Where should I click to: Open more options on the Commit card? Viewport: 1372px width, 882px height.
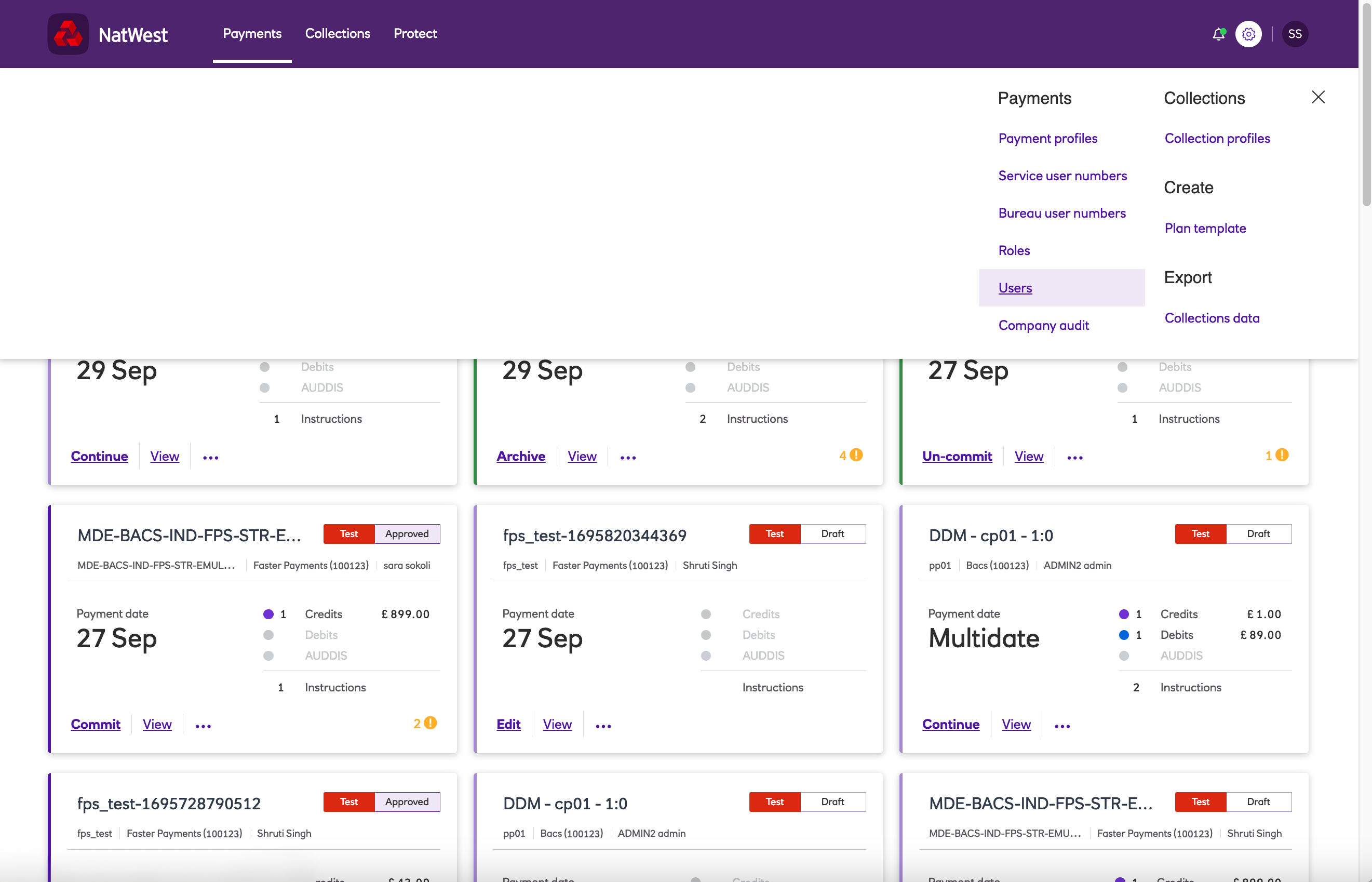(203, 725)
